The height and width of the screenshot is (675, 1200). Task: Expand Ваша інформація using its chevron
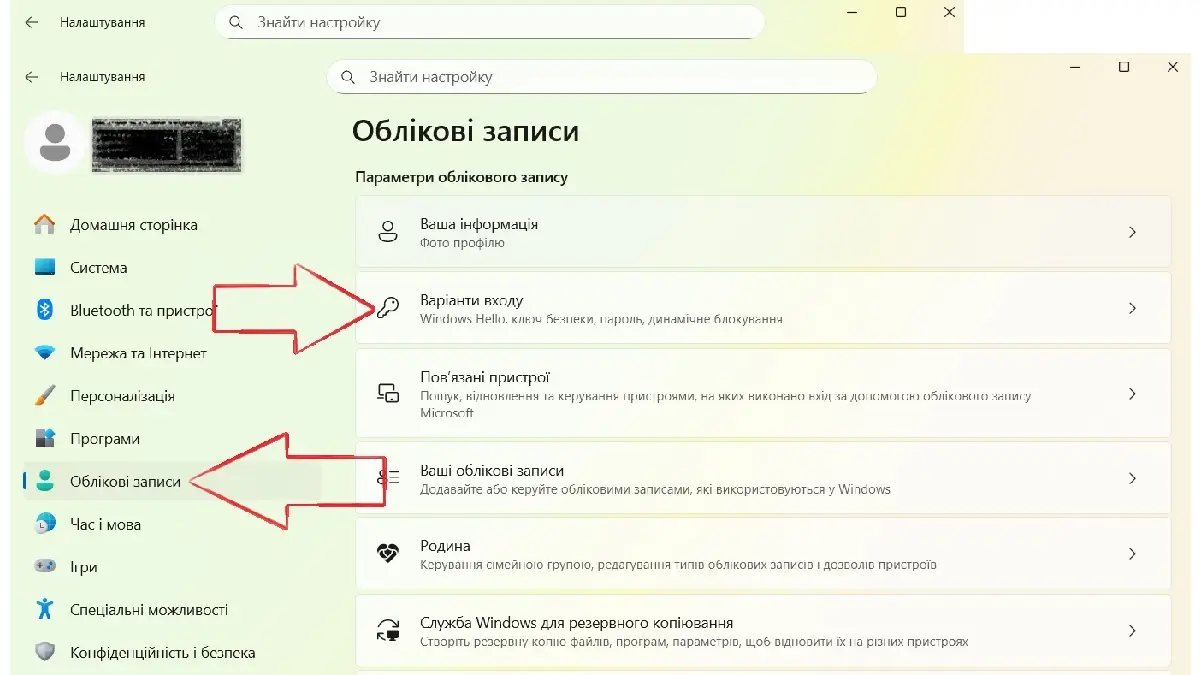click(x=1132, y=232)
